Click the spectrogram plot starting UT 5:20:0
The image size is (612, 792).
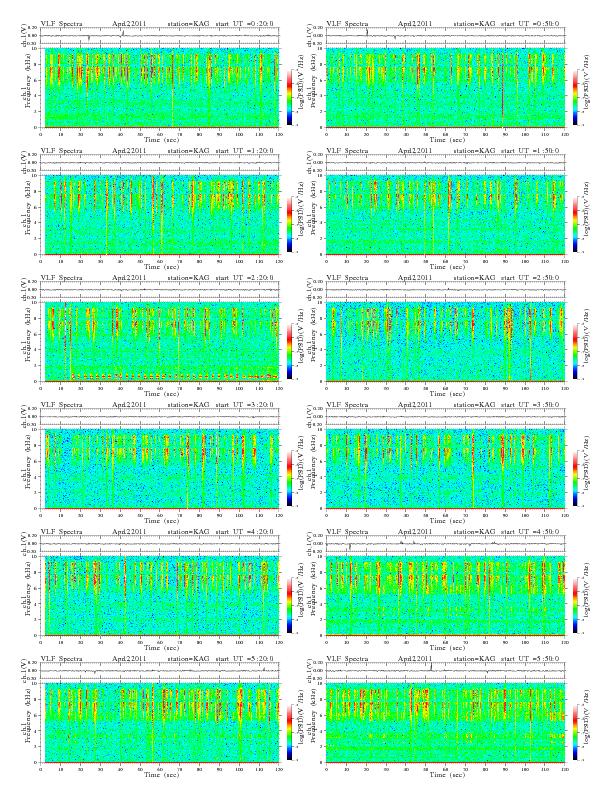[160, 723]
